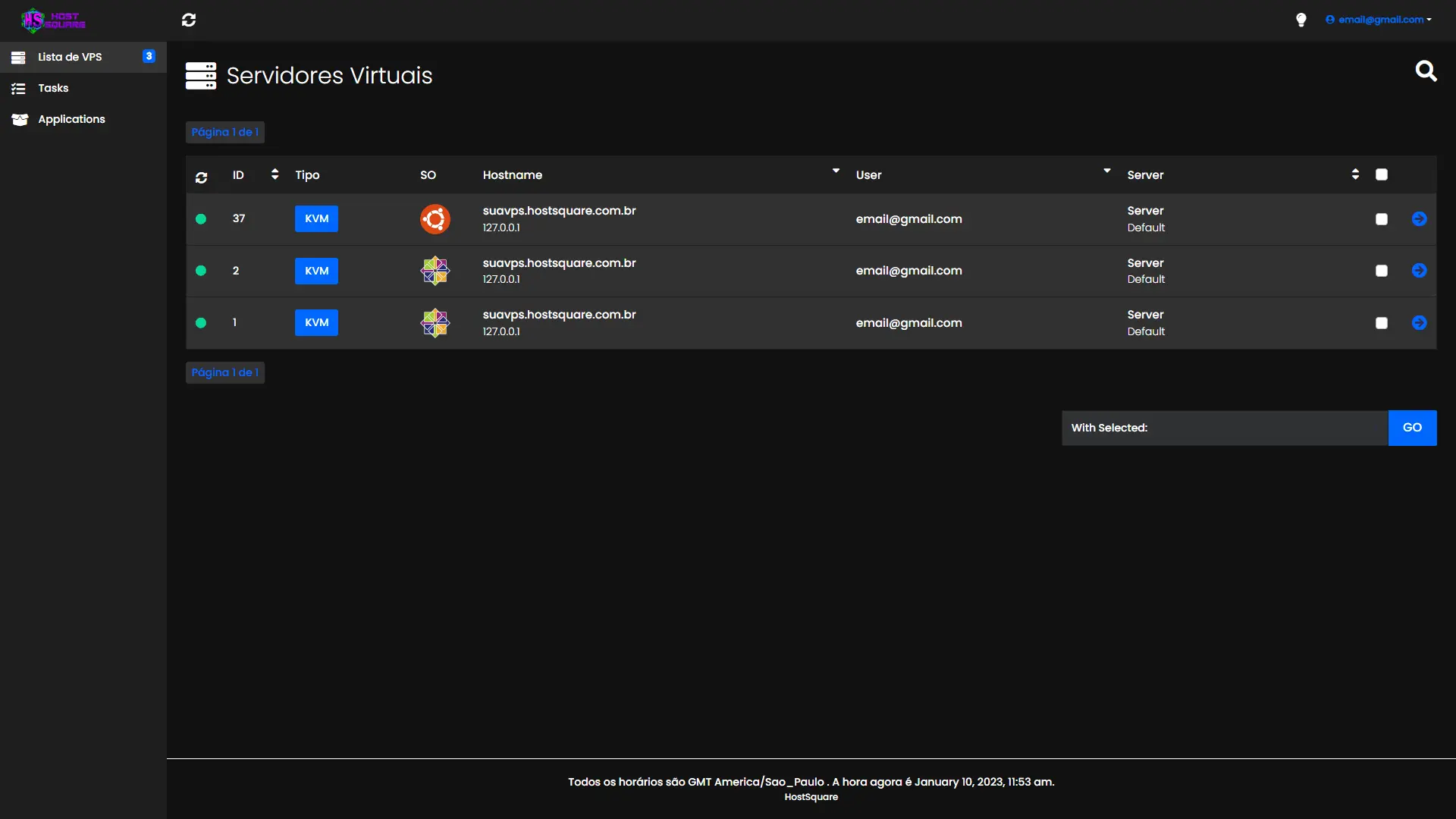
Task: Open VPS 37 with blue arrow icon
Action: tap(1419, 219)
